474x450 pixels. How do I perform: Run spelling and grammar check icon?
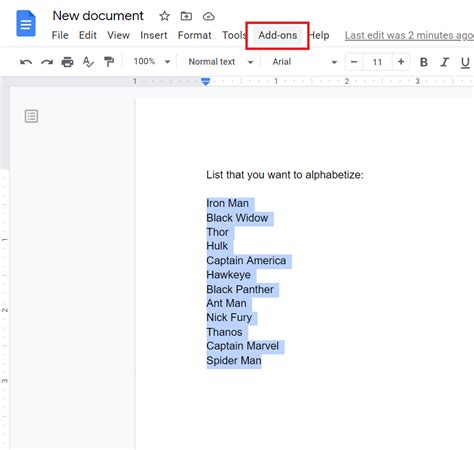(x=88, y=62)
